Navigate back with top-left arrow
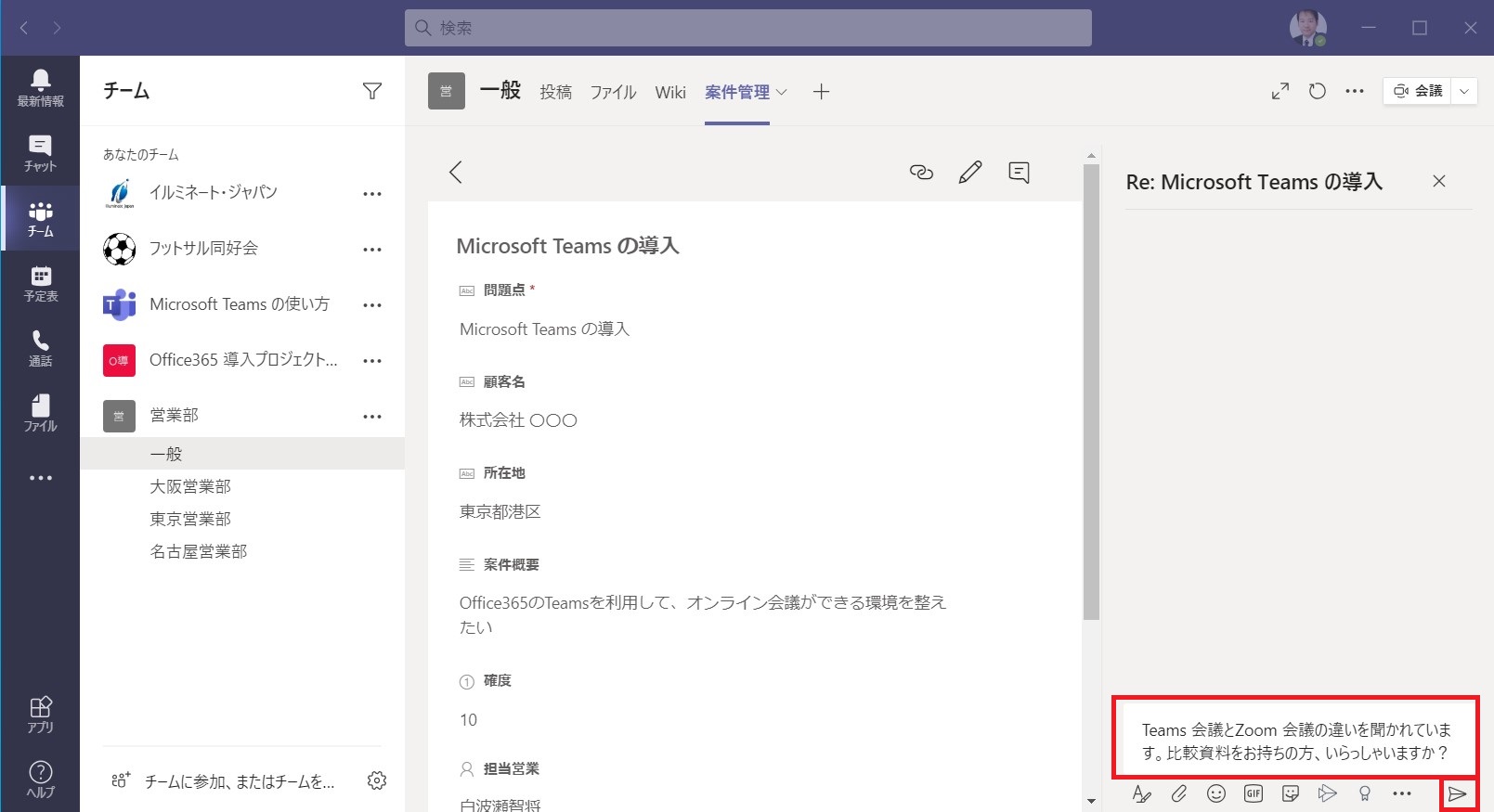 (24, 28)
